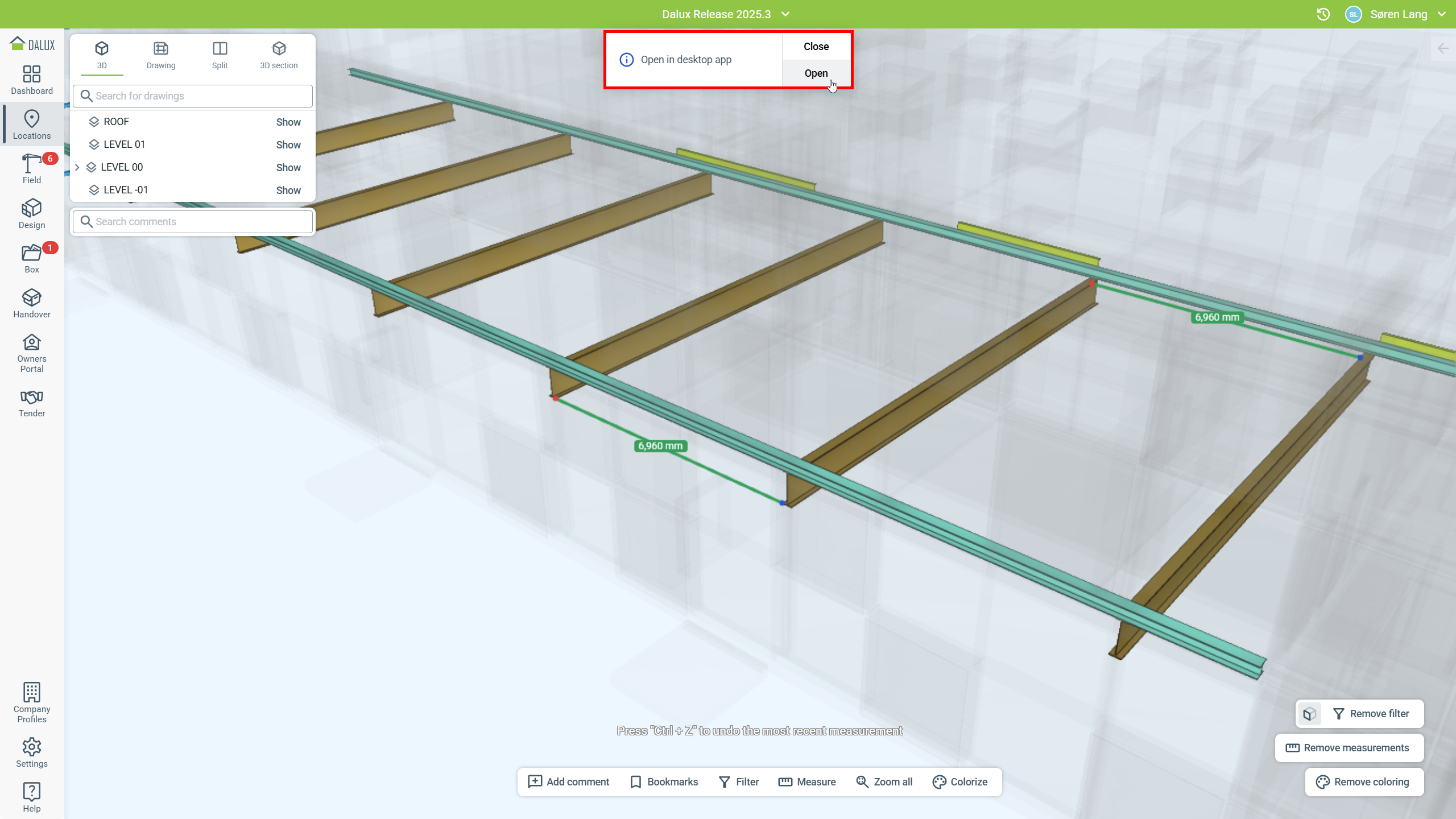
Task: Expand the LEVEL 00 tree item
Action: [77, 167]
